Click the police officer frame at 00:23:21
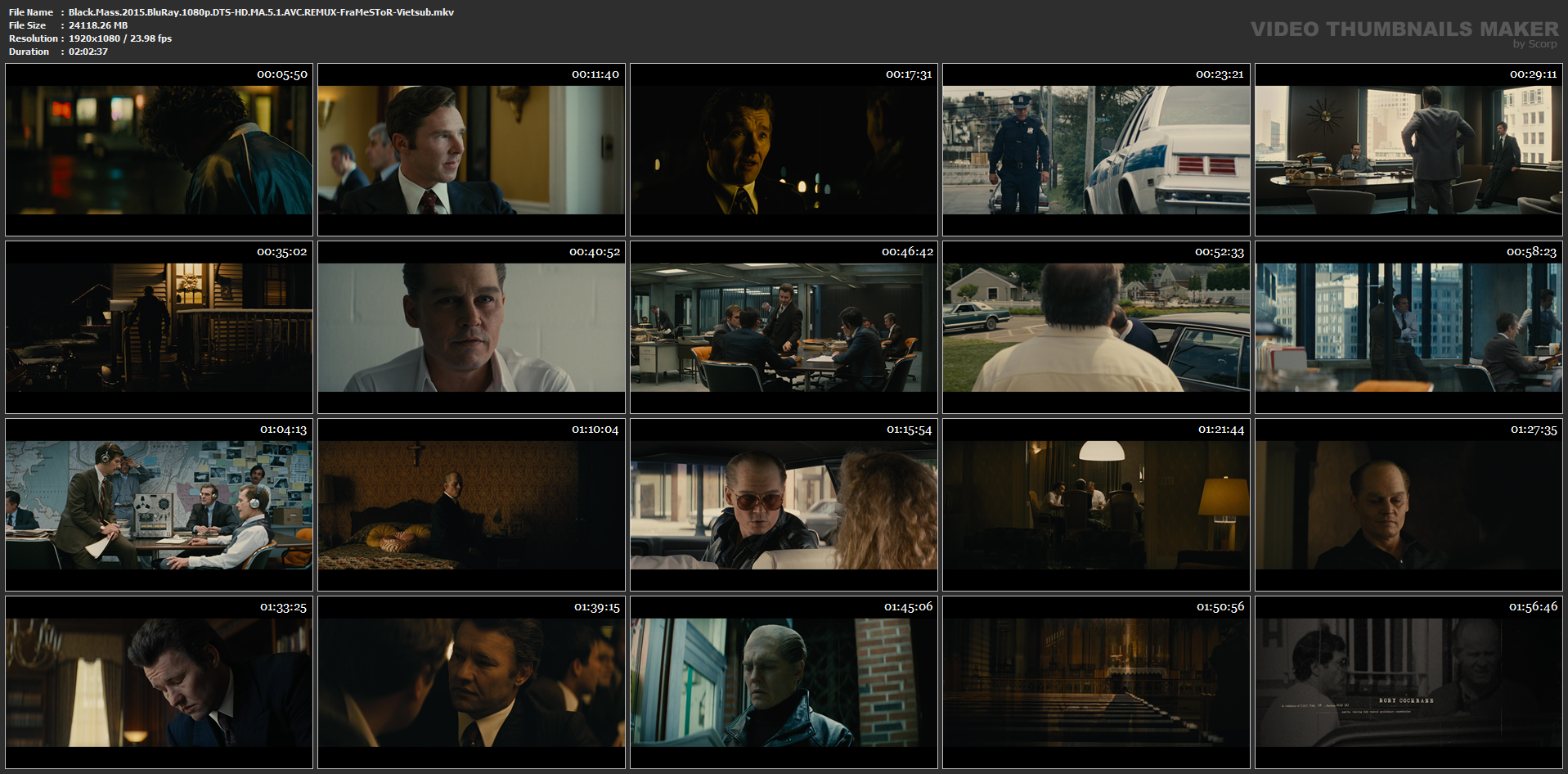1568x774 pixels. [x=1096, y=150]
